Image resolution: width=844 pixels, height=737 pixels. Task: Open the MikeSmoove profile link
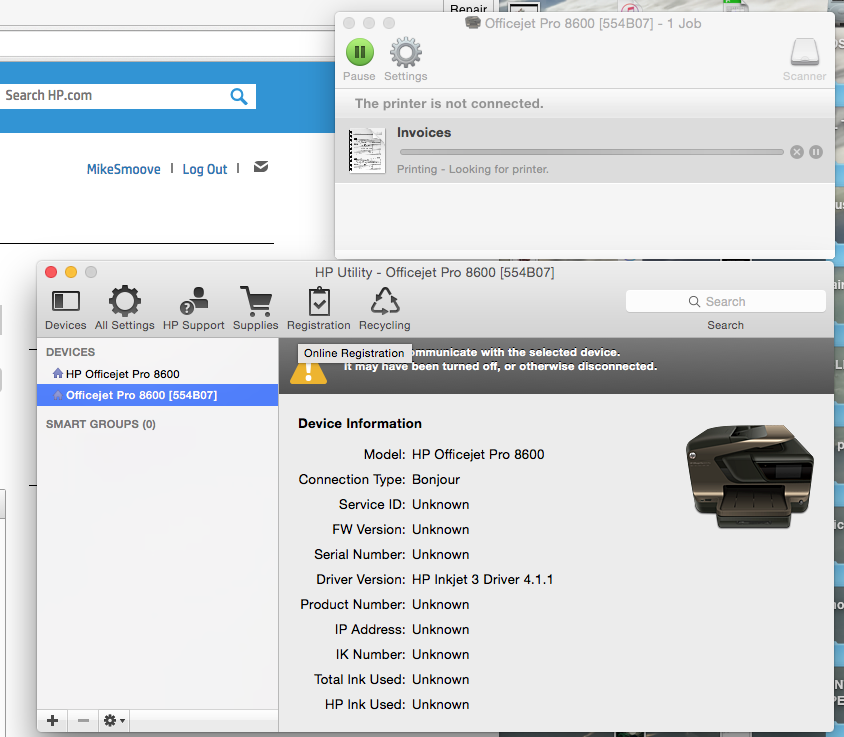point(123,169)
